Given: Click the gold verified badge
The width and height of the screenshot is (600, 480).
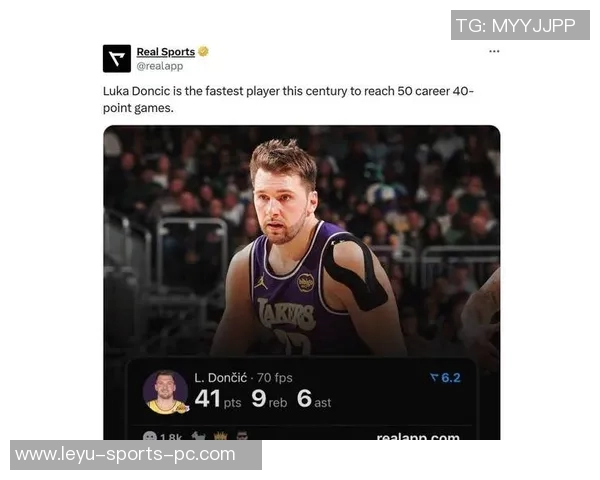Looking at the screenshot, I should click(x=204, y=51).
